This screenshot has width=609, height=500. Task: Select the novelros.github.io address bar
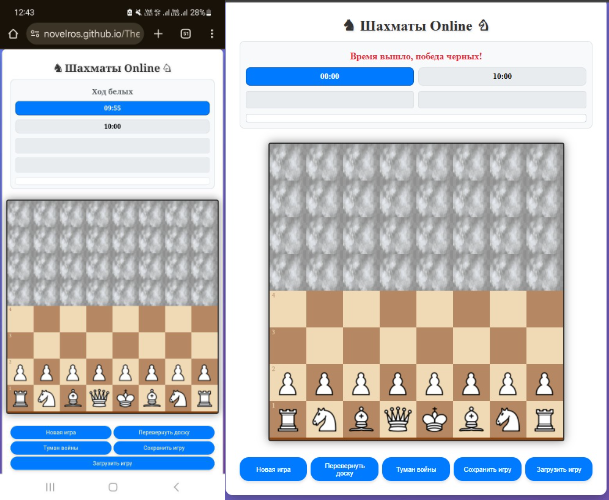click(85, 34)
